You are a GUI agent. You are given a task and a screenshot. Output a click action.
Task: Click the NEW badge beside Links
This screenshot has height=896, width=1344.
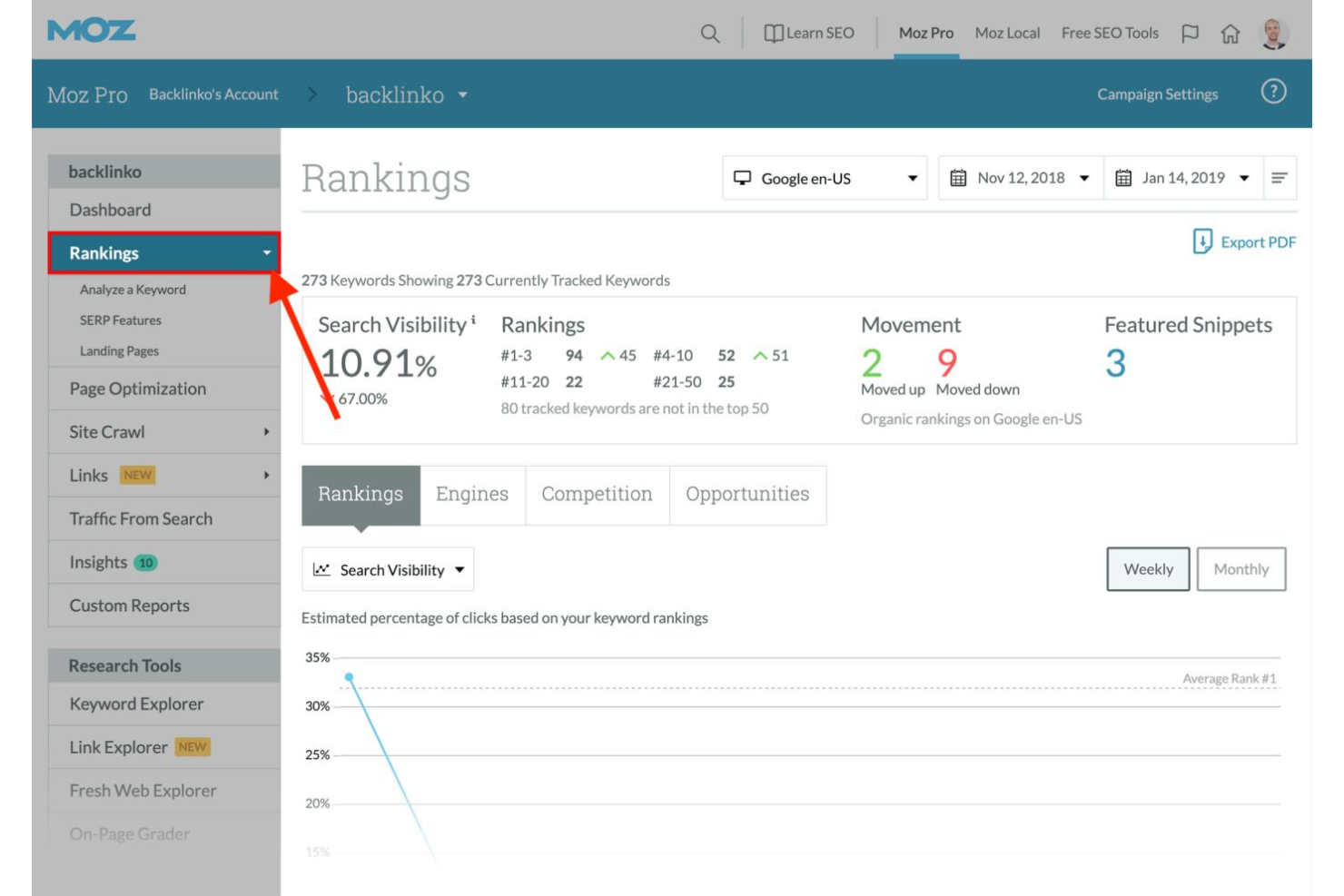click(x=138, y=475)
